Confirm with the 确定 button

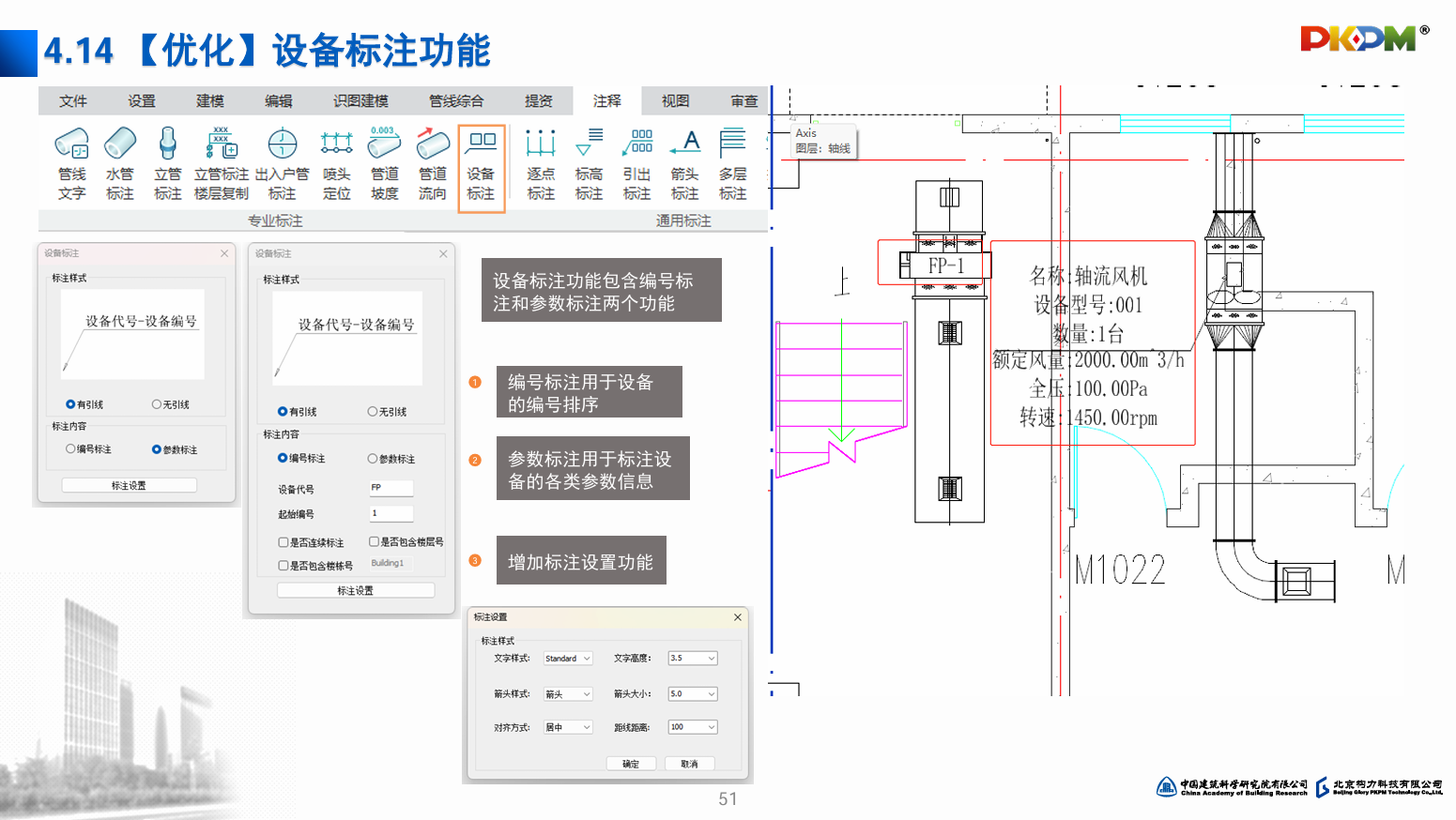tap(631, 764)
